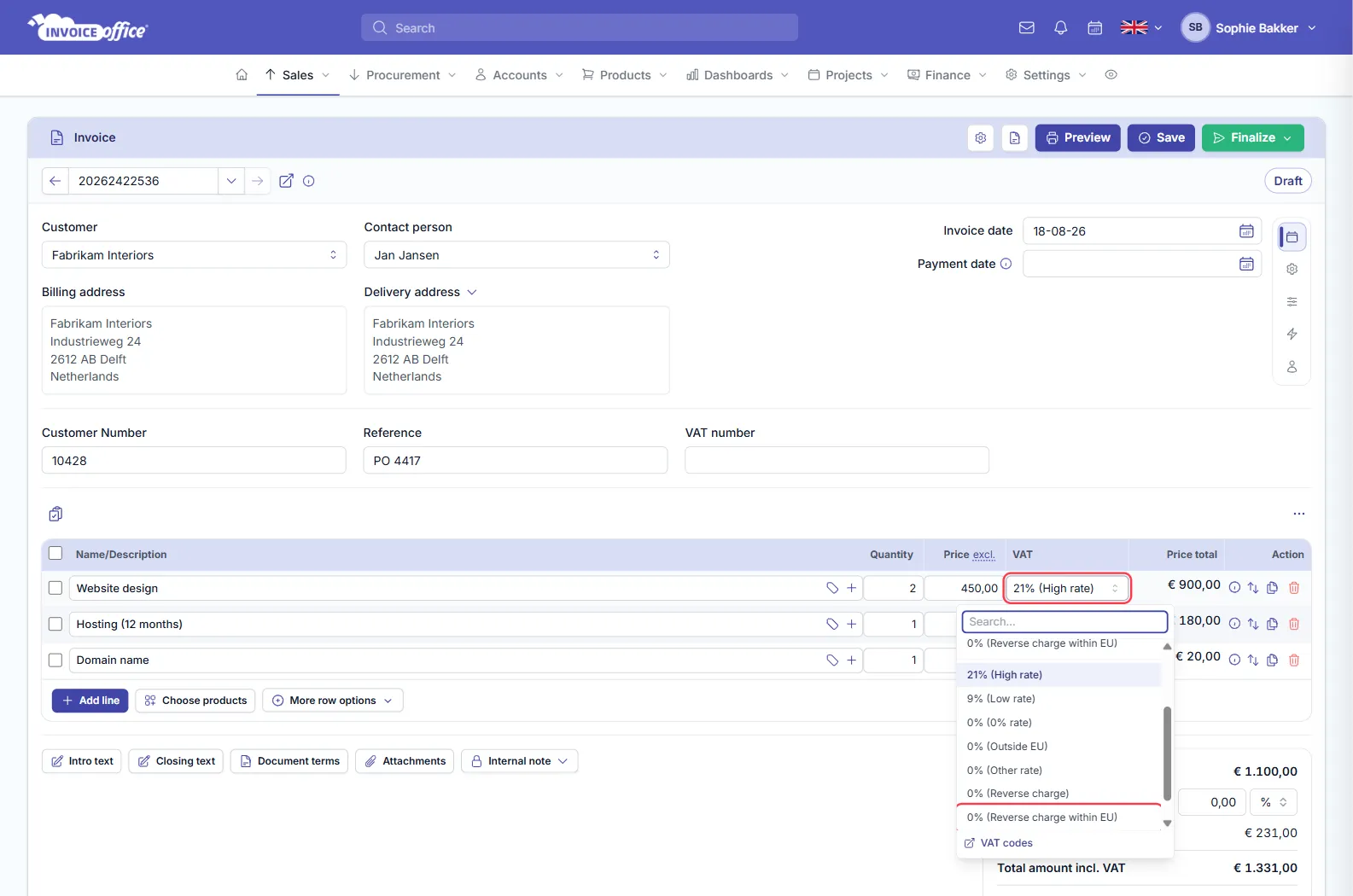Viewport: 1353px width, 896px height.
Task: Open Sales menu
Action: point(298,75)
